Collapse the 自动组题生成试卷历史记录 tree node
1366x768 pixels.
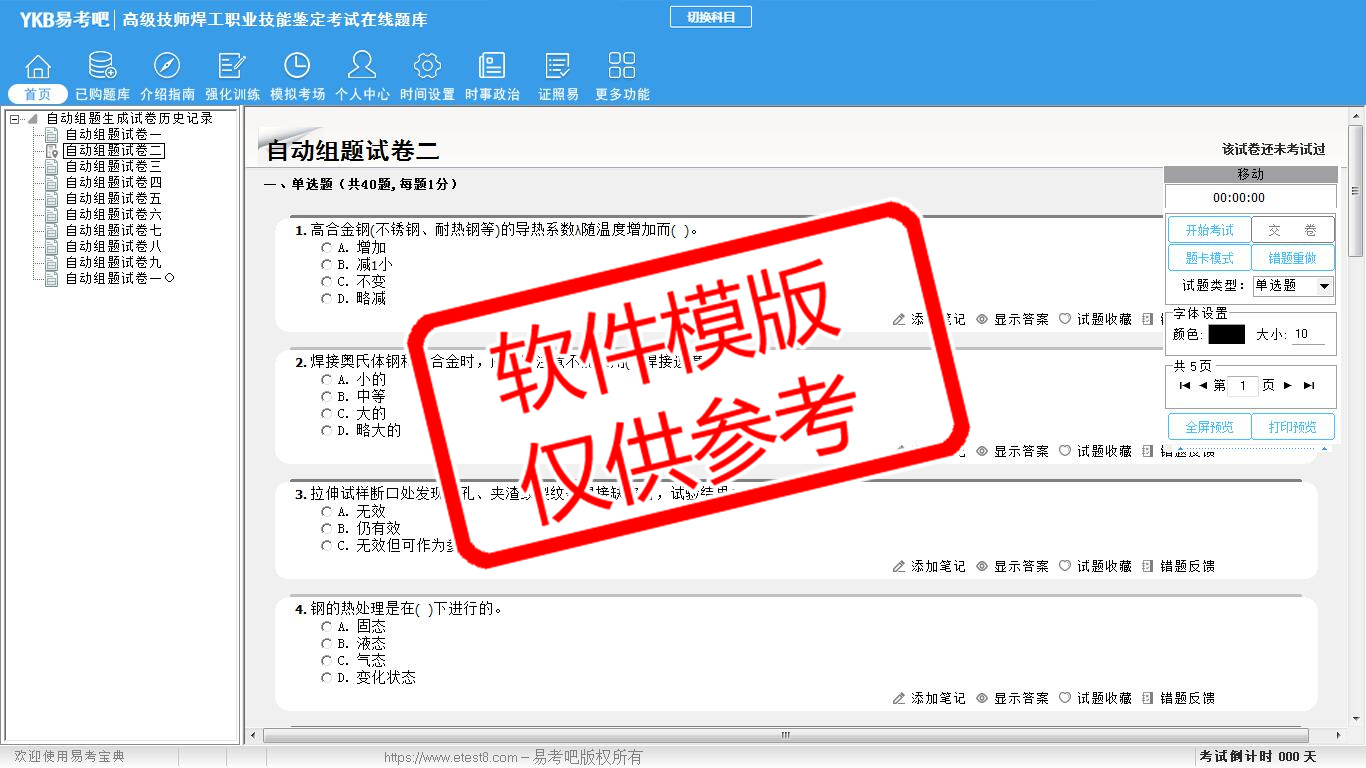[15, 119]
